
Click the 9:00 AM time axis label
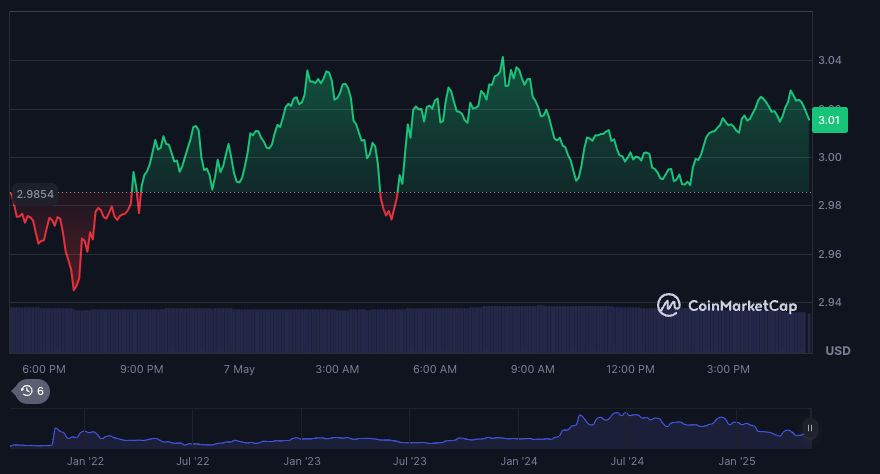[x=532, y=369]
